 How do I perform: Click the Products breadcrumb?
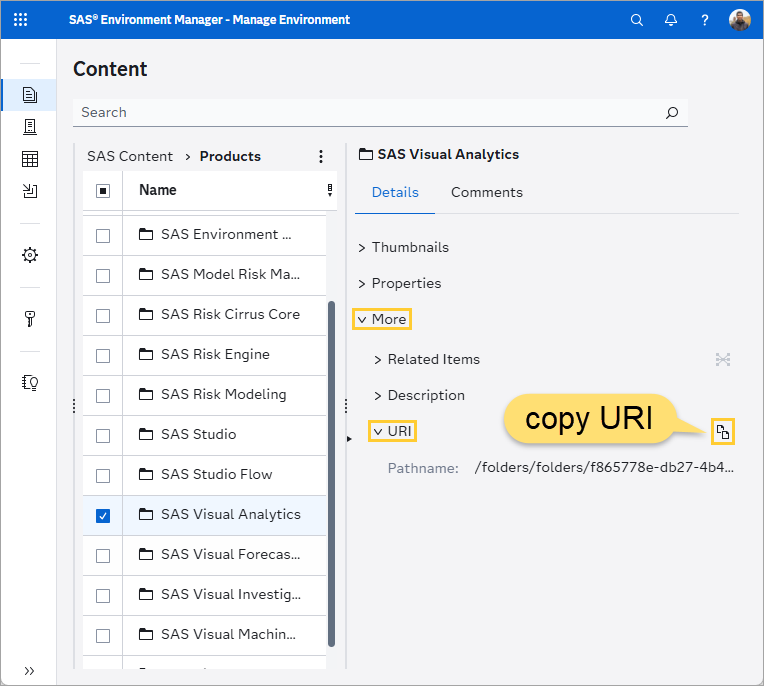coord(230,156)
